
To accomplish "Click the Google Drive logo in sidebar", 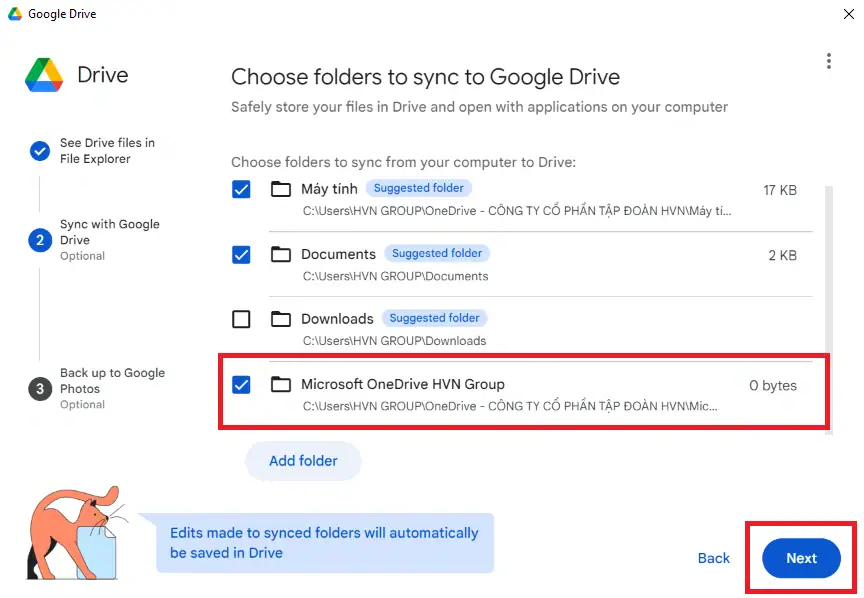I will (x=46, y=75).
